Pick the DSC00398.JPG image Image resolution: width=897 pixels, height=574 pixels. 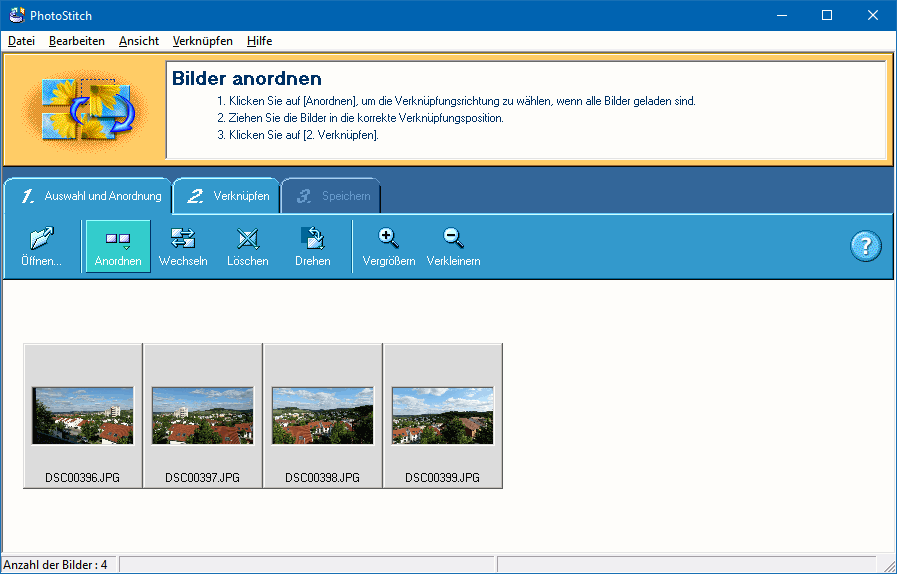323,416
